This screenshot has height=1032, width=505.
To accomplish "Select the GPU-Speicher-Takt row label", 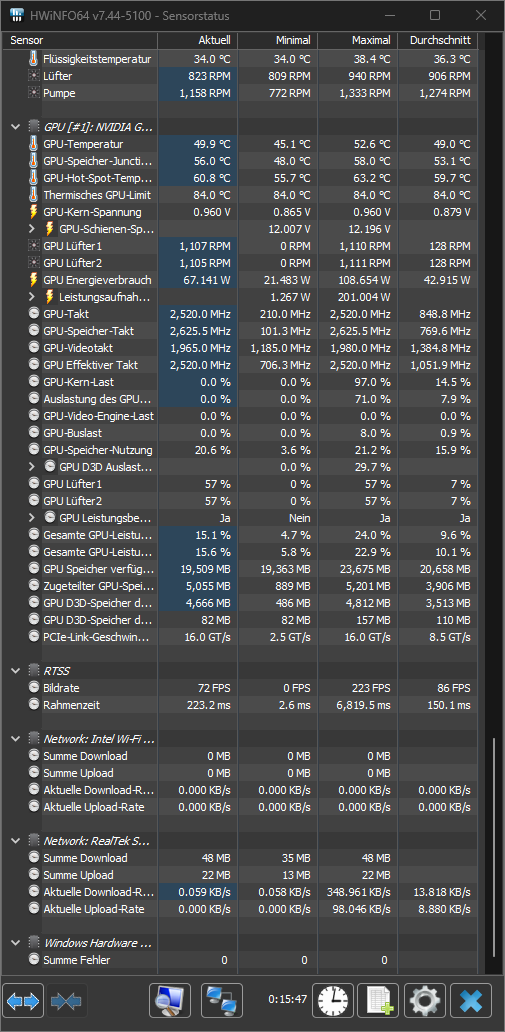I will pos(86,331).
